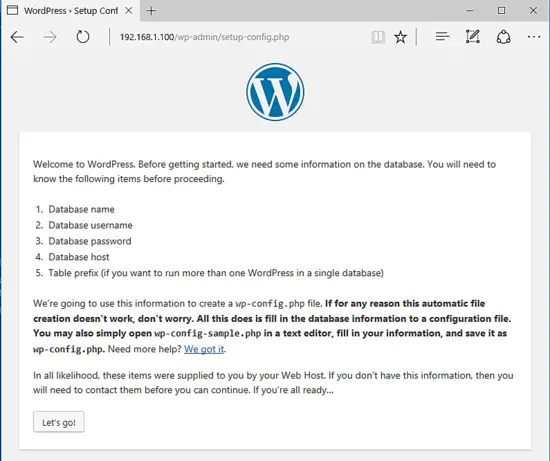Click the Database password list item

(90, 241)
